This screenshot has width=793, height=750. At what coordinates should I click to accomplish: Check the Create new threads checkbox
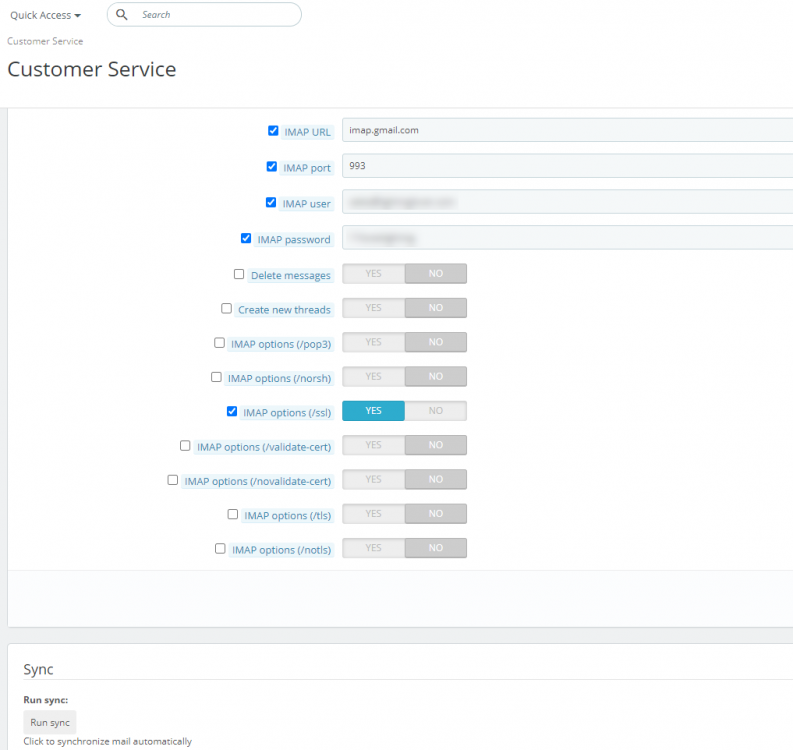[227, 308]
